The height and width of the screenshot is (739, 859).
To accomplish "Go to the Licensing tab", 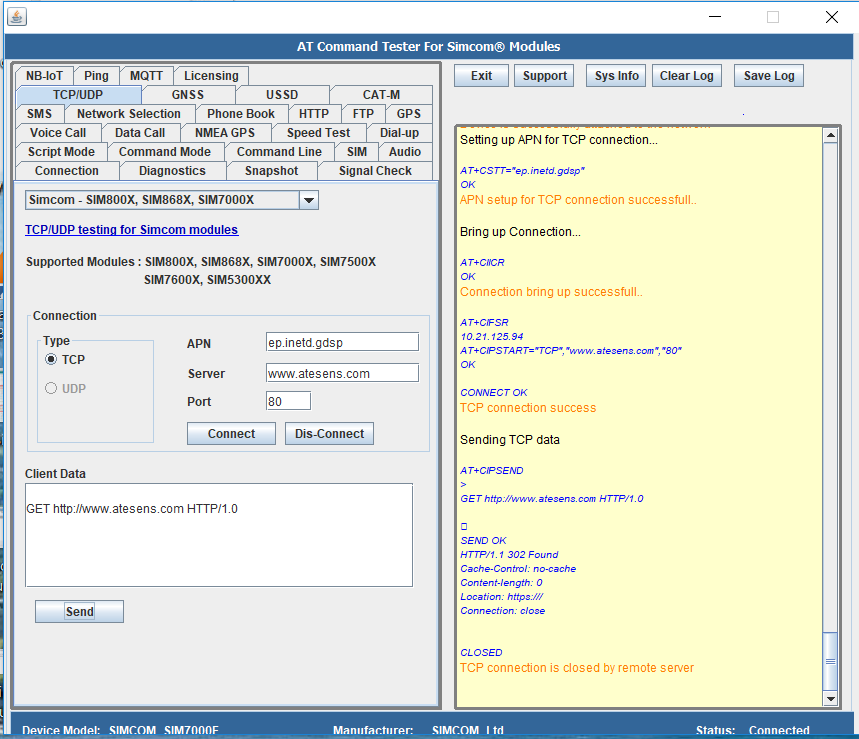I will click(x=211, y=76).
